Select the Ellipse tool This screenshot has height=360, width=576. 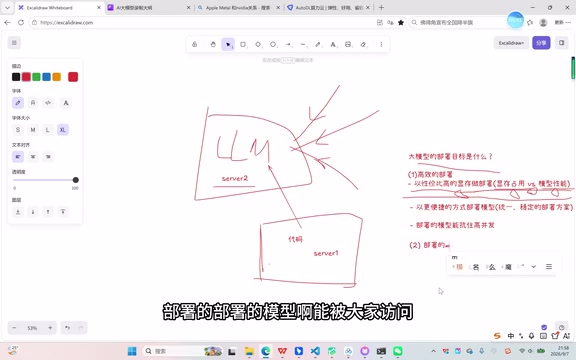[273, 44]
